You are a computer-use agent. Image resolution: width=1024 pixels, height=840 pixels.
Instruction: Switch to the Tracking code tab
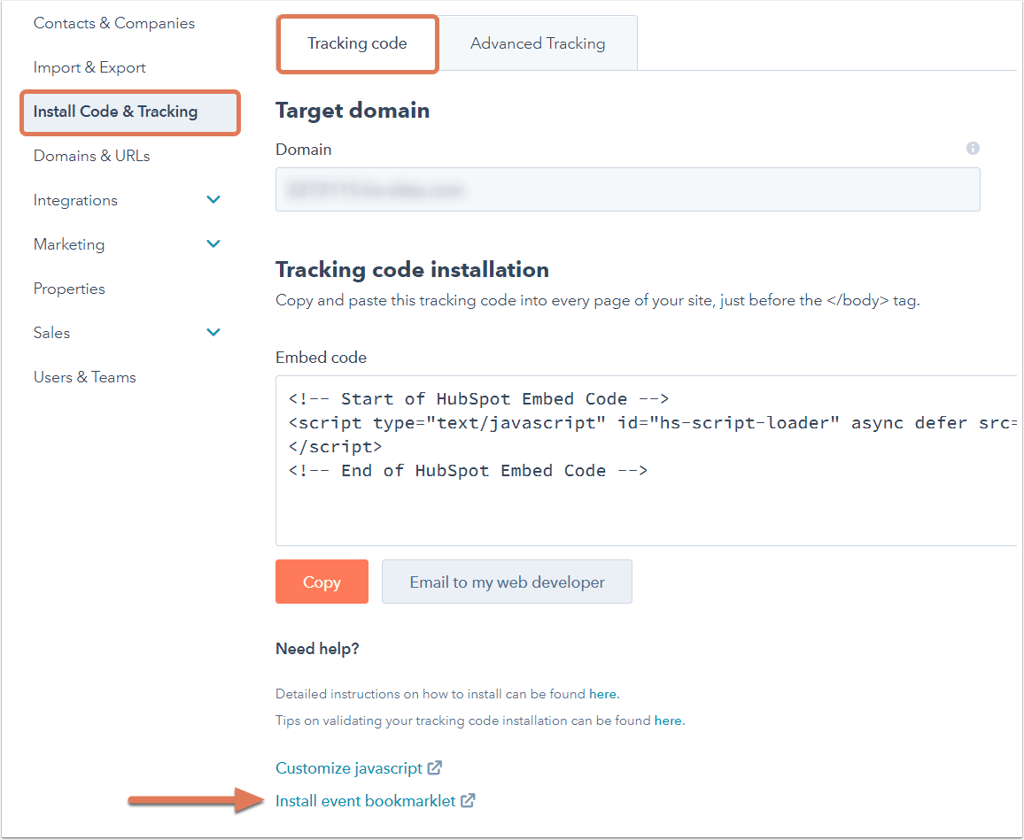[x=357, y=44]
